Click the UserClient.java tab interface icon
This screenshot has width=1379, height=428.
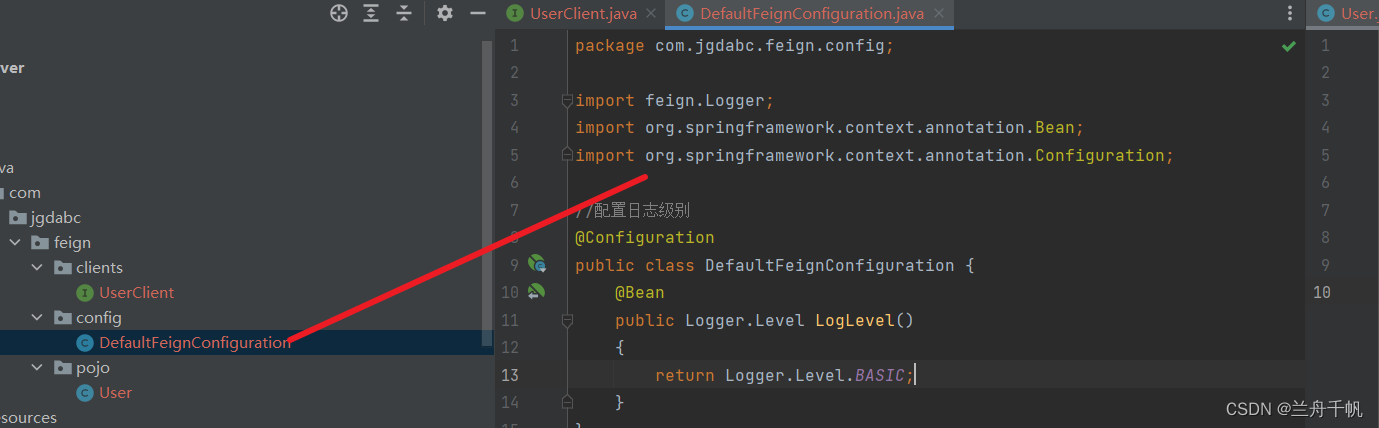pyautogui.click(x=515, y=13)
